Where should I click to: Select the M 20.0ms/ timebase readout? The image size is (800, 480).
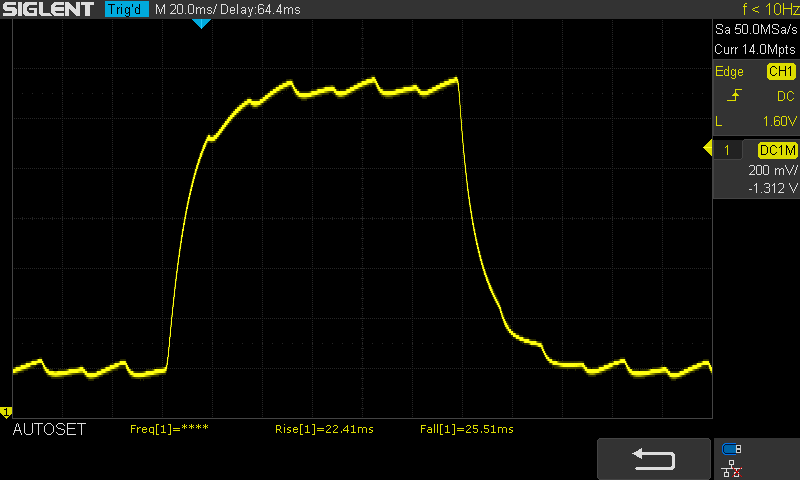[186, 10]
